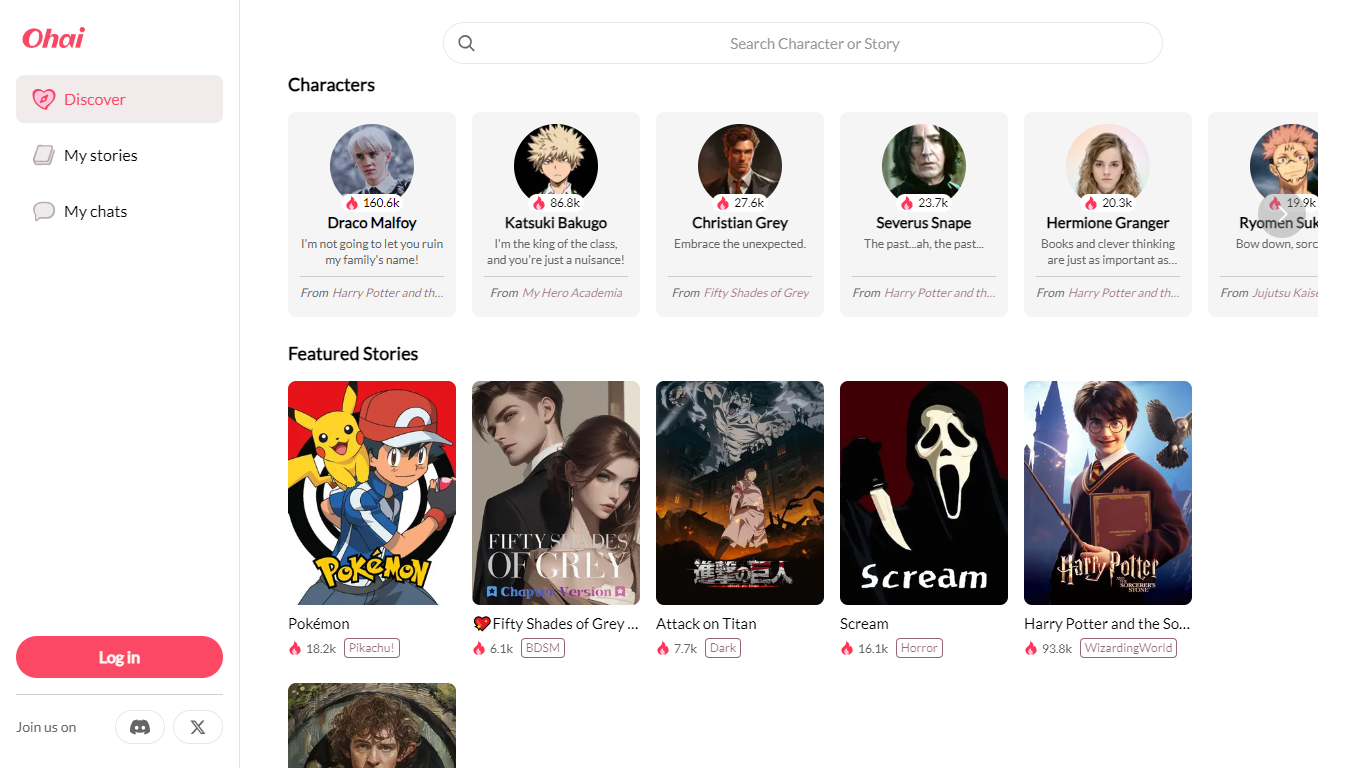Screen dimensions: 1366x768
Task: Open the Scream story cover
Action: 924,493
